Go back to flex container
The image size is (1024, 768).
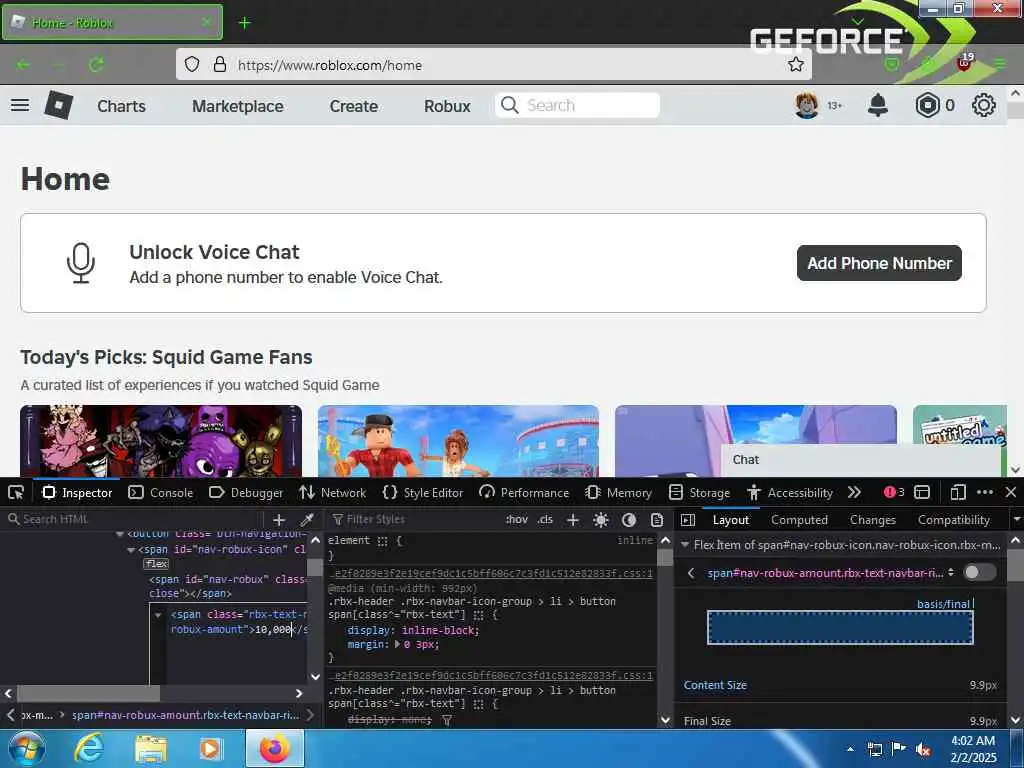pos(691,573)
